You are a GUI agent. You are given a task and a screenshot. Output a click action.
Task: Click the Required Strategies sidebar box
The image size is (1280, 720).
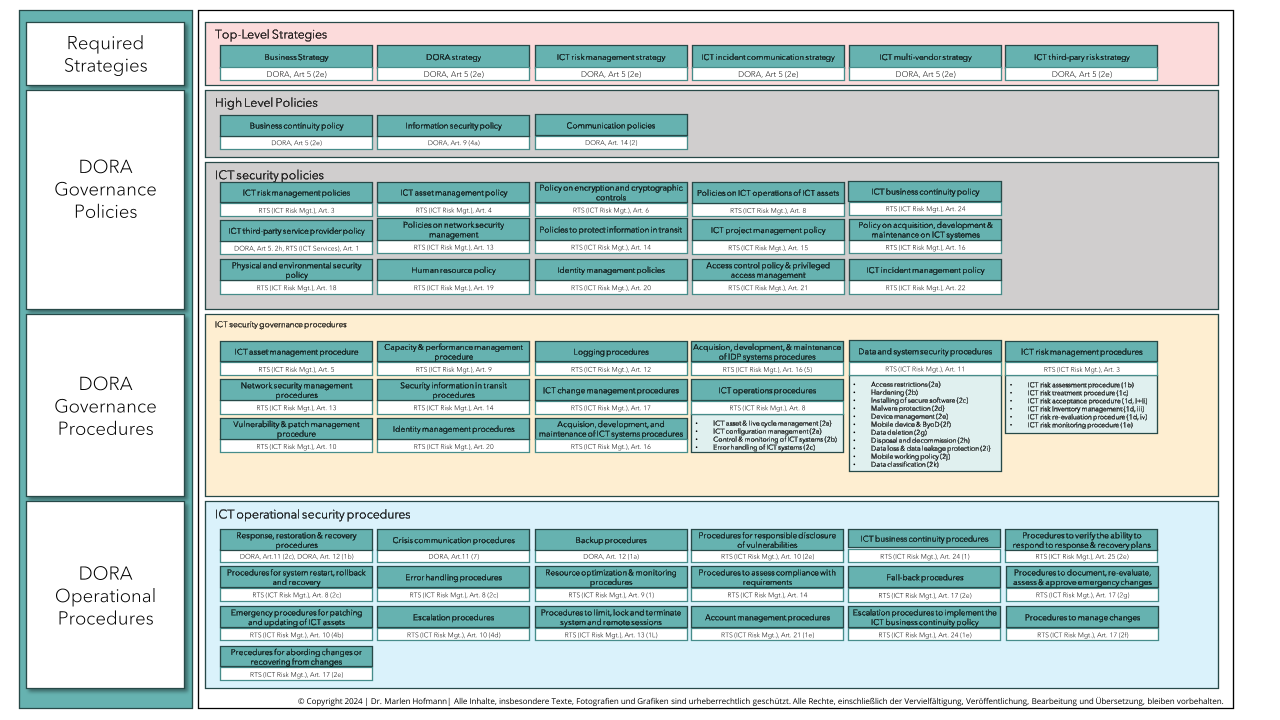click(105, 54)
